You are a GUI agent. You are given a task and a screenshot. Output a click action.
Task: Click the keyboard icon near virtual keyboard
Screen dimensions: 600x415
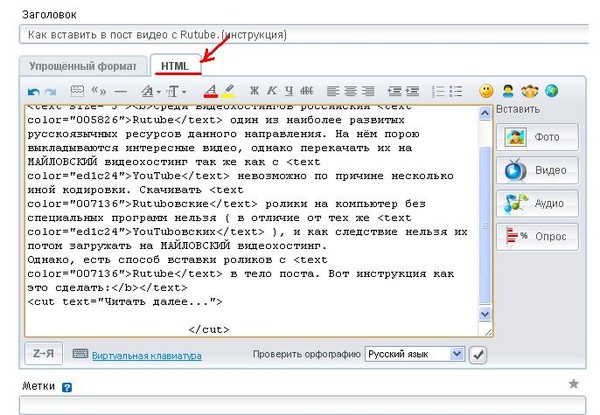click(x=80, y=353)
